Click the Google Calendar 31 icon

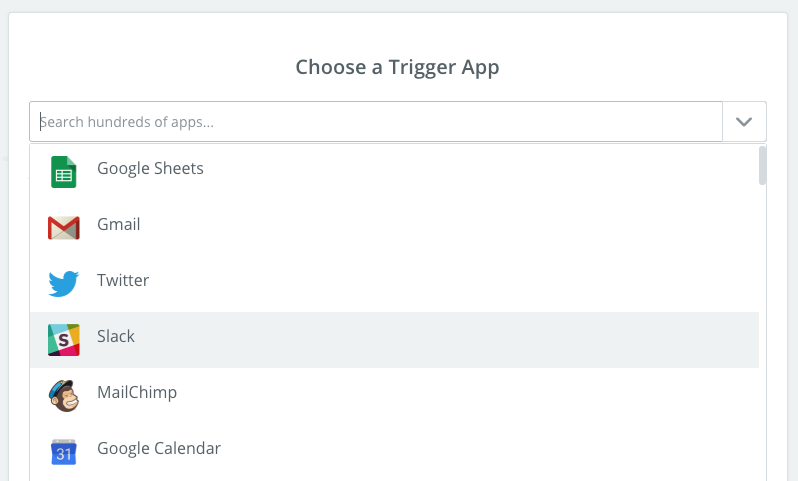tap(64, 451)
